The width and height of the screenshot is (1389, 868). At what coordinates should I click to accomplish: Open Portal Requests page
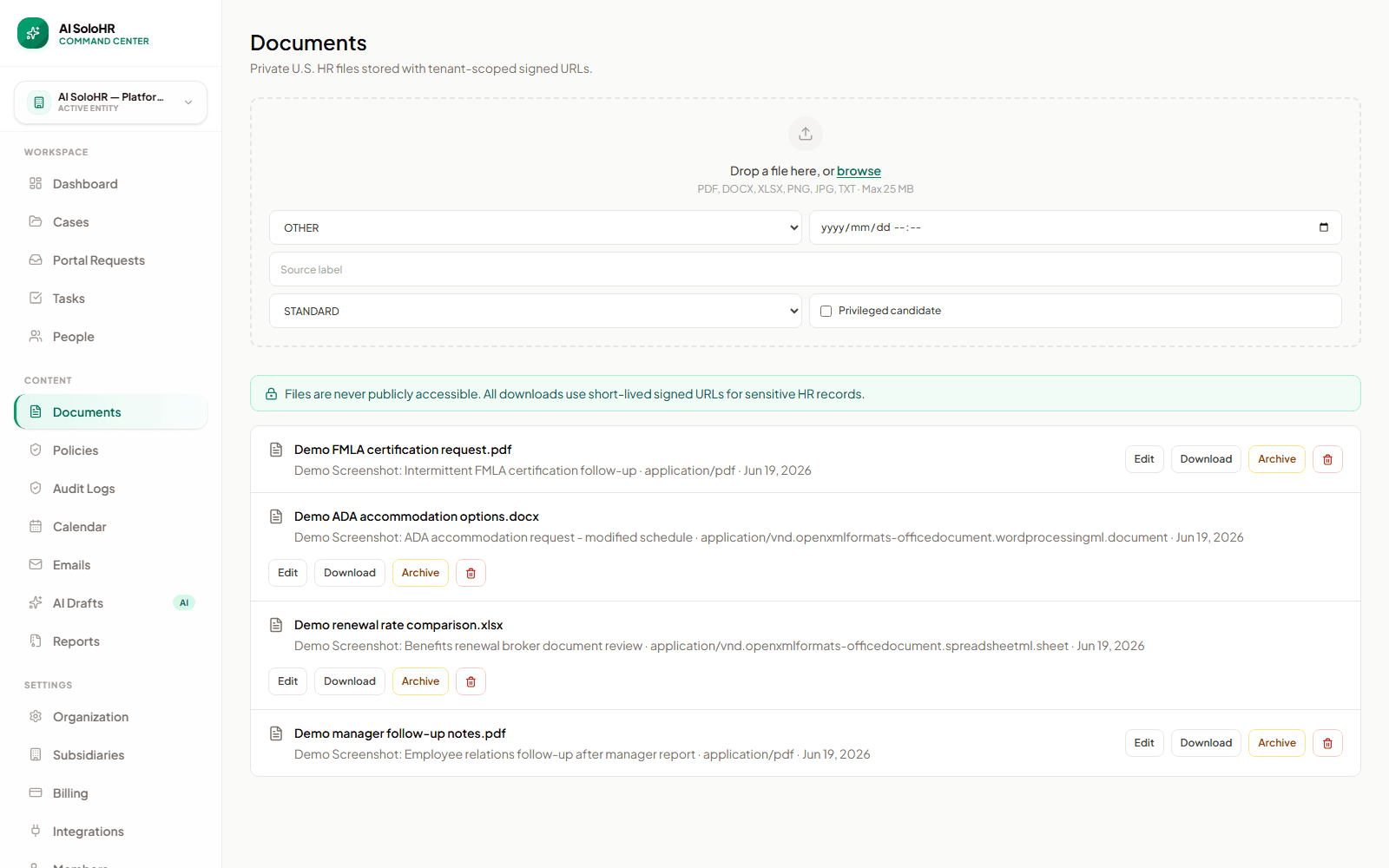pos(110,260)
